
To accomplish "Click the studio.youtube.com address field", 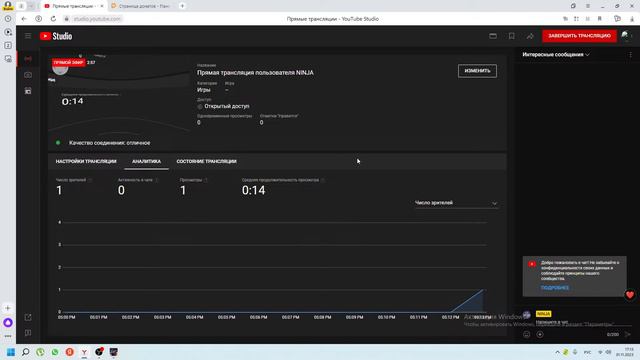I will 97,19.
